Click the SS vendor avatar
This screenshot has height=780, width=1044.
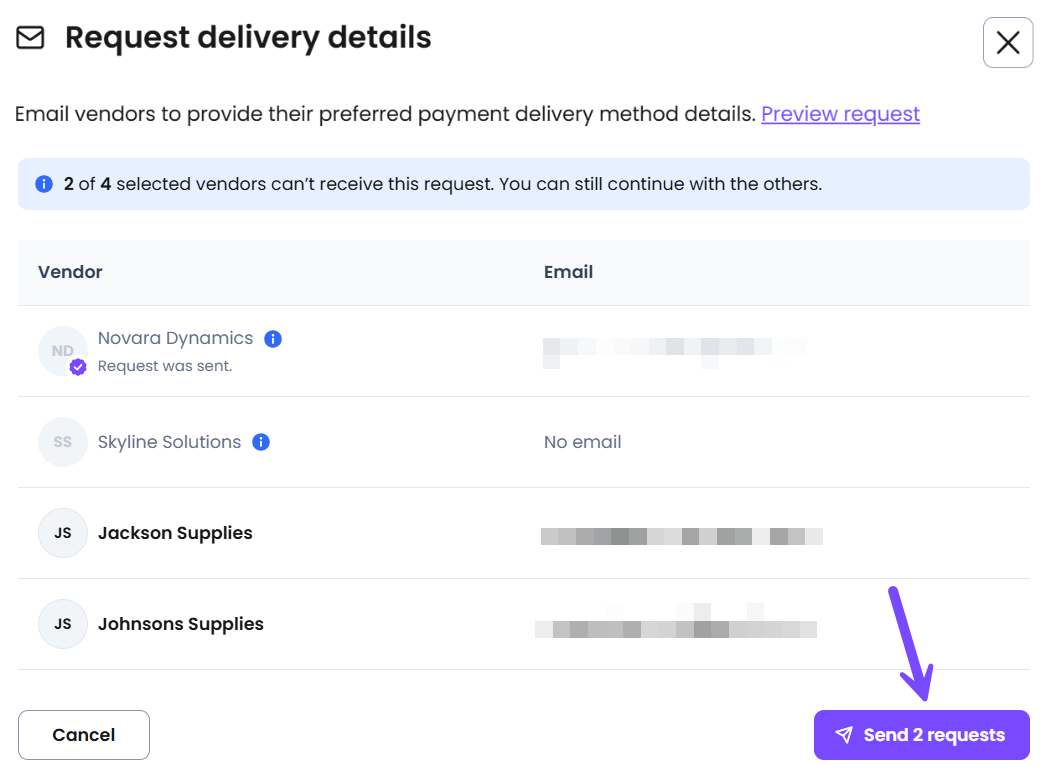(x=63, y=442)
